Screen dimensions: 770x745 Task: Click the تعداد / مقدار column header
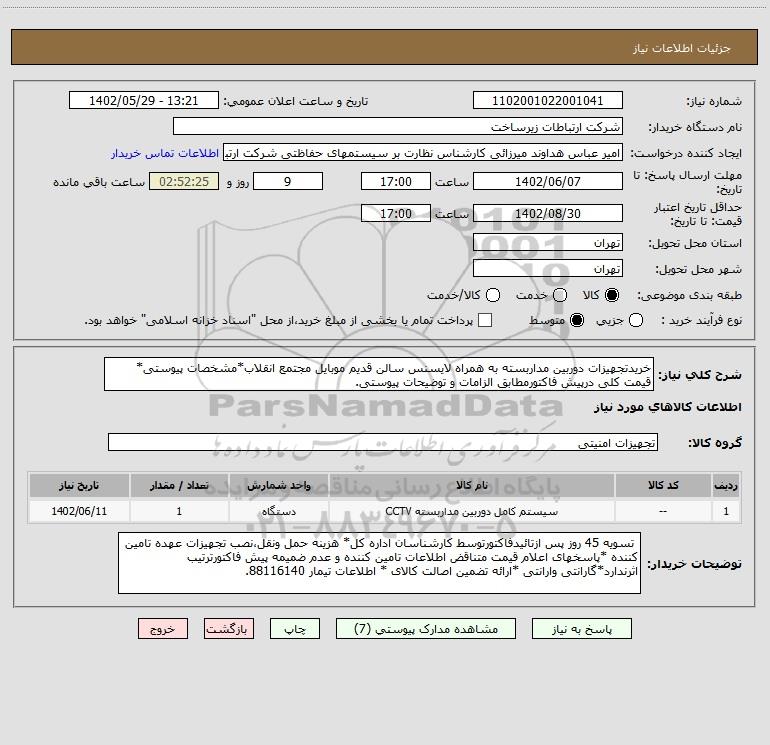point(179,486)
